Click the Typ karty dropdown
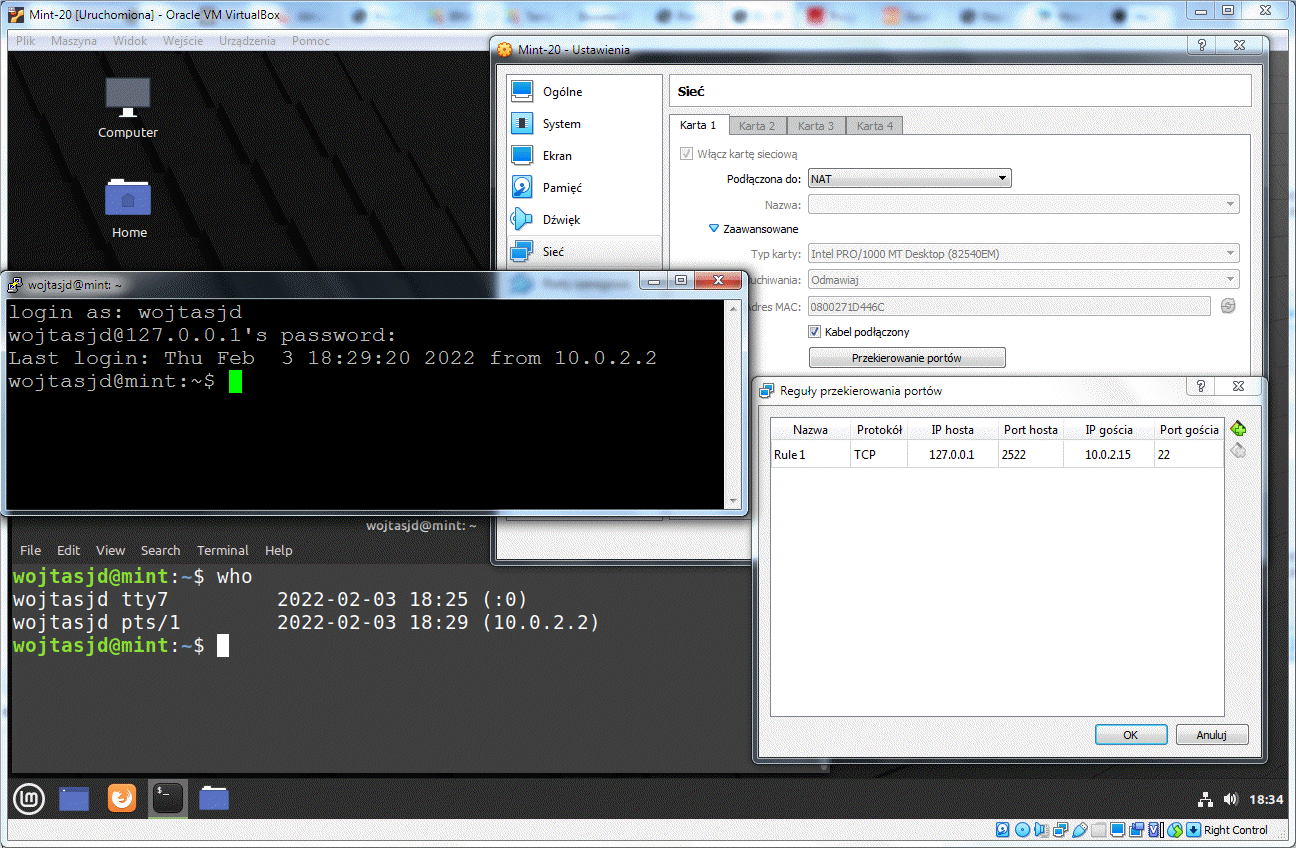Viewport: 1296px width, 848px height. pyautogui.click(x=1024, y=254)
